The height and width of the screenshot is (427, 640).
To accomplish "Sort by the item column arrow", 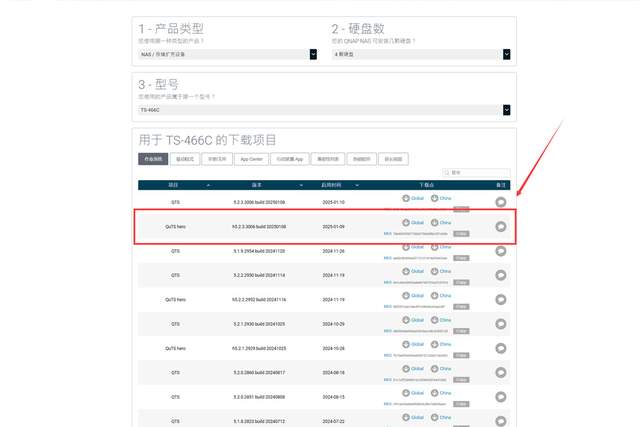I will [208, 185].
